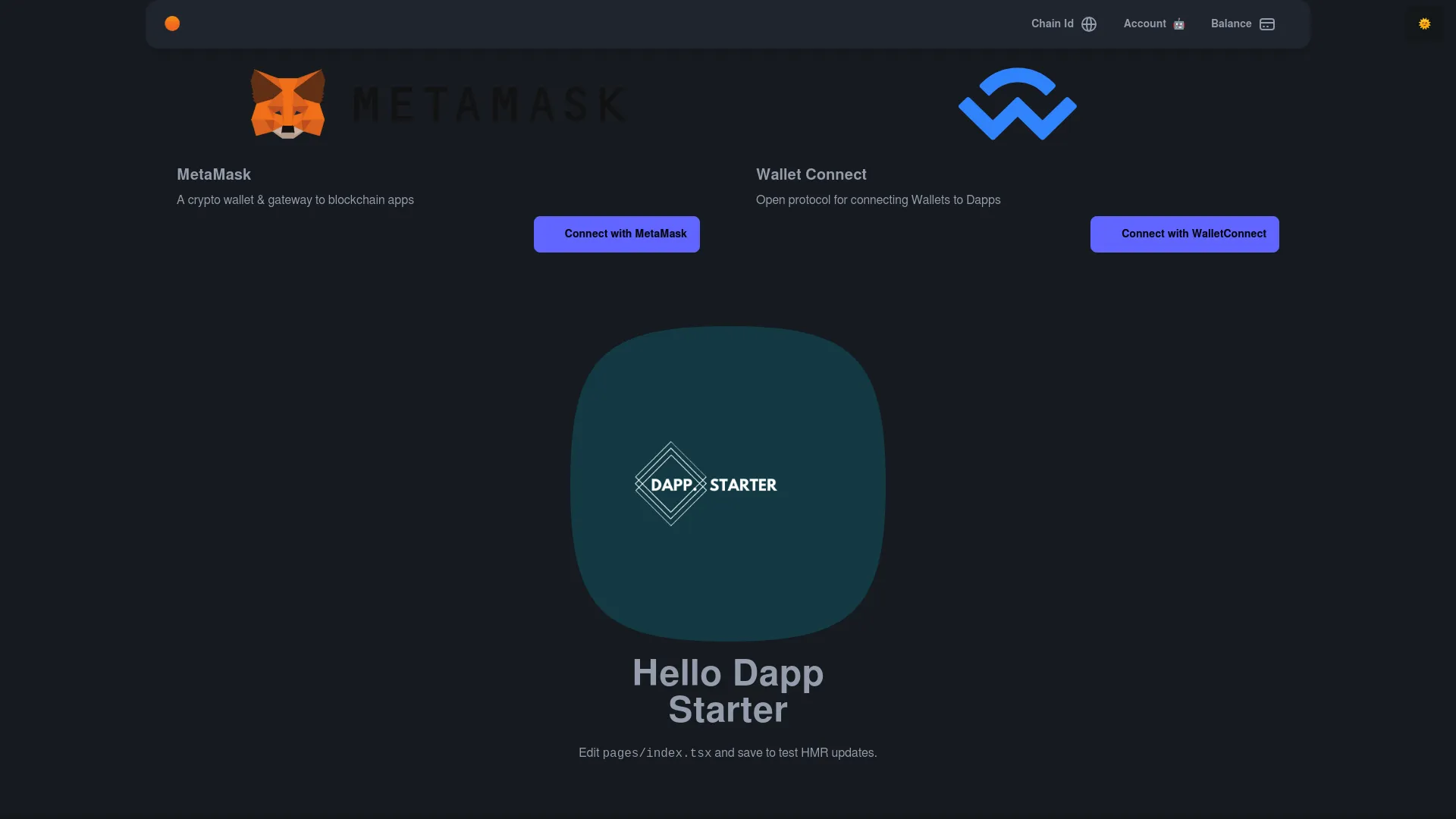The height and width of the screenshot is (819, 1456).
Task: Click the Chain Id globe icon
Action: point(1089,24)
